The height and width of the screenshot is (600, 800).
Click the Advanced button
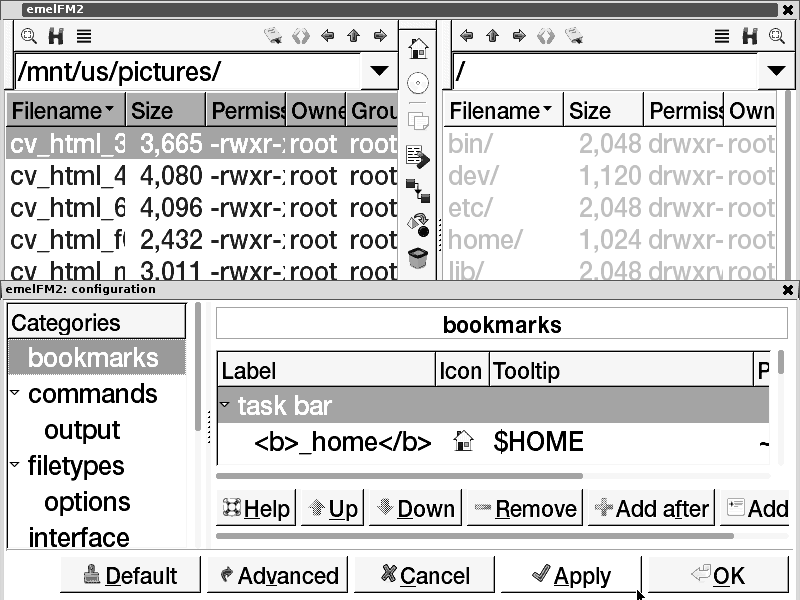click(278, 575)
